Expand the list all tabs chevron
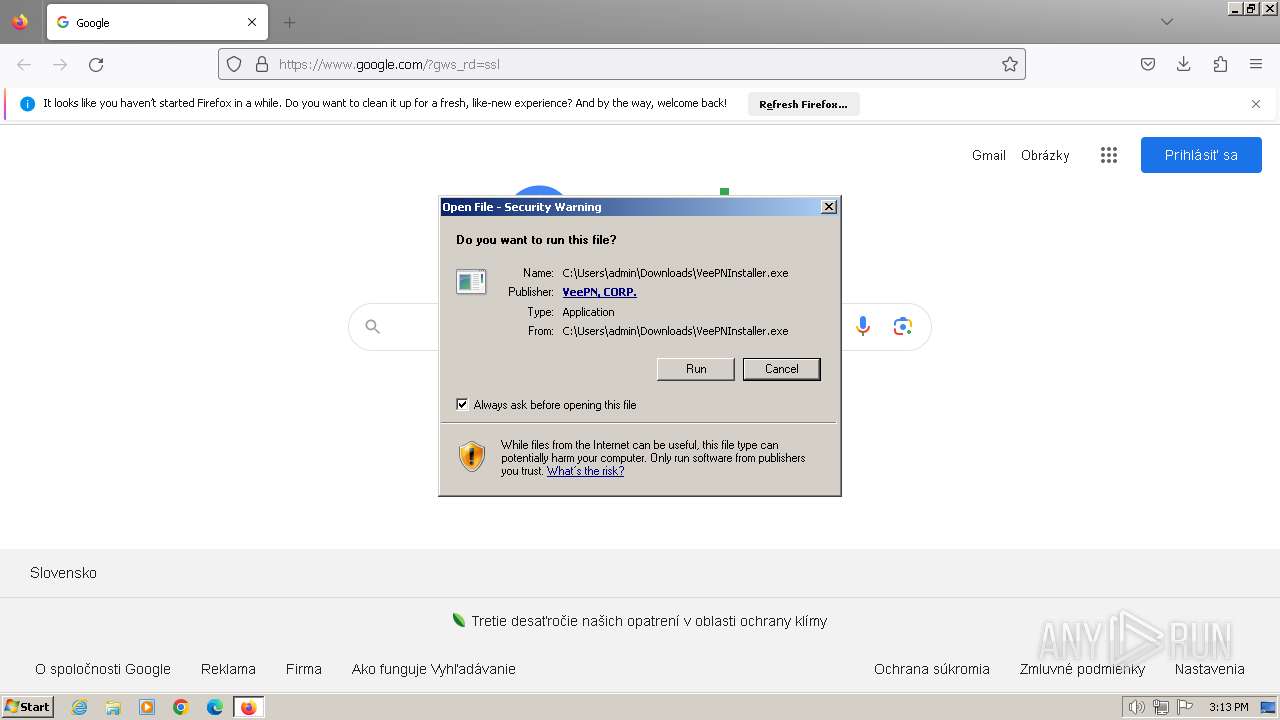This screenshot has height=720, width=1280. pos(1167,22)
